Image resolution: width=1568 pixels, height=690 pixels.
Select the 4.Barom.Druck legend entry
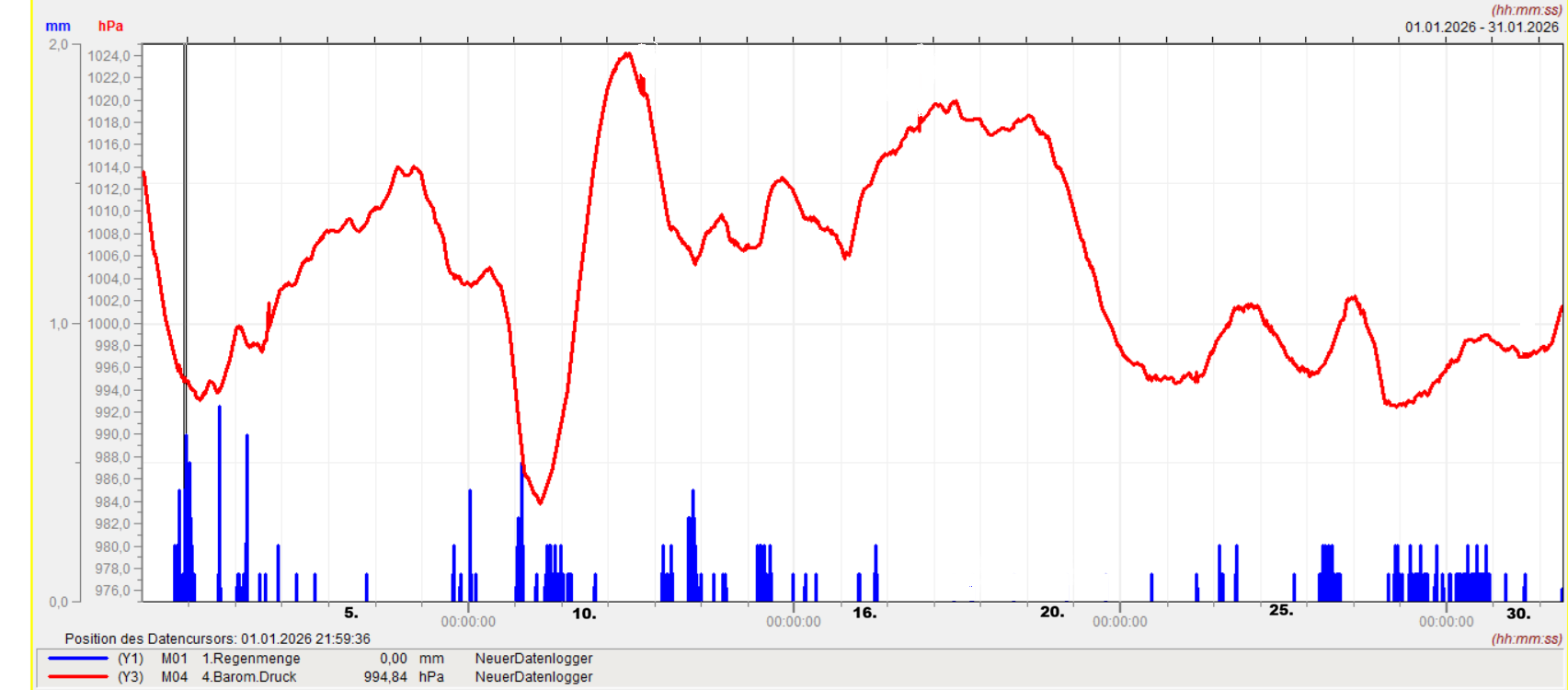(x=248, y=677)
